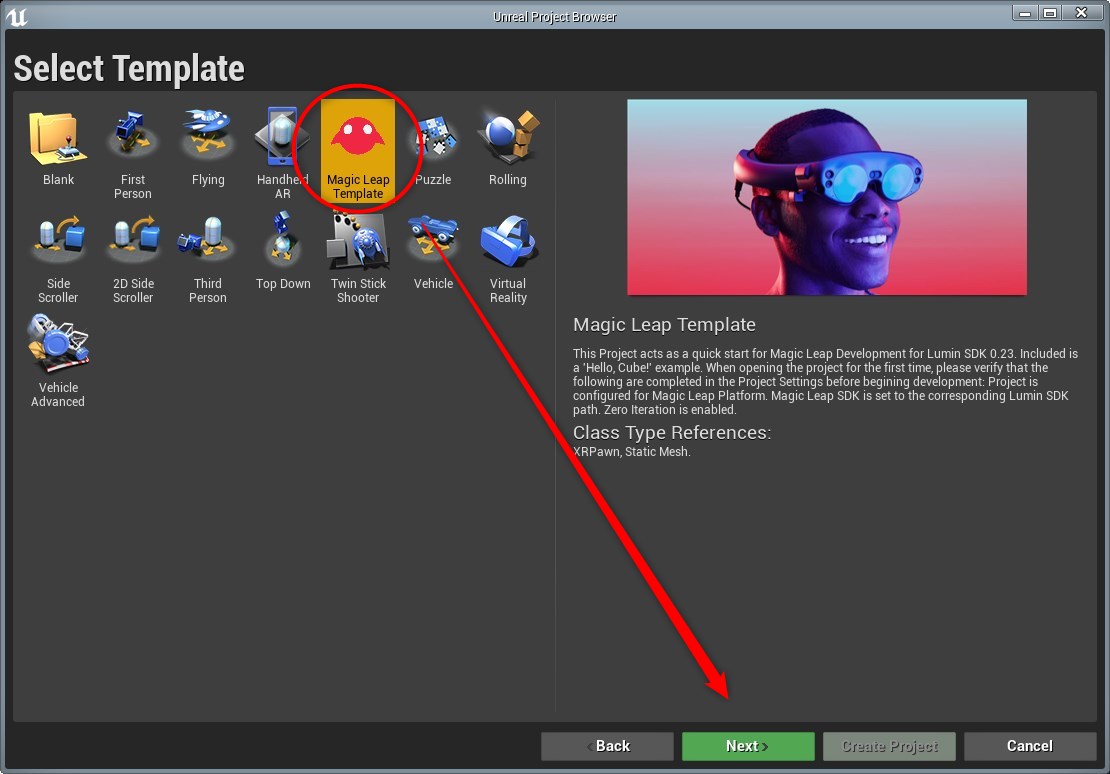This screenshot has height=774, width=1110.
Task: Maximize the Unreal Project Browser window
Action: click(1050, 13)
